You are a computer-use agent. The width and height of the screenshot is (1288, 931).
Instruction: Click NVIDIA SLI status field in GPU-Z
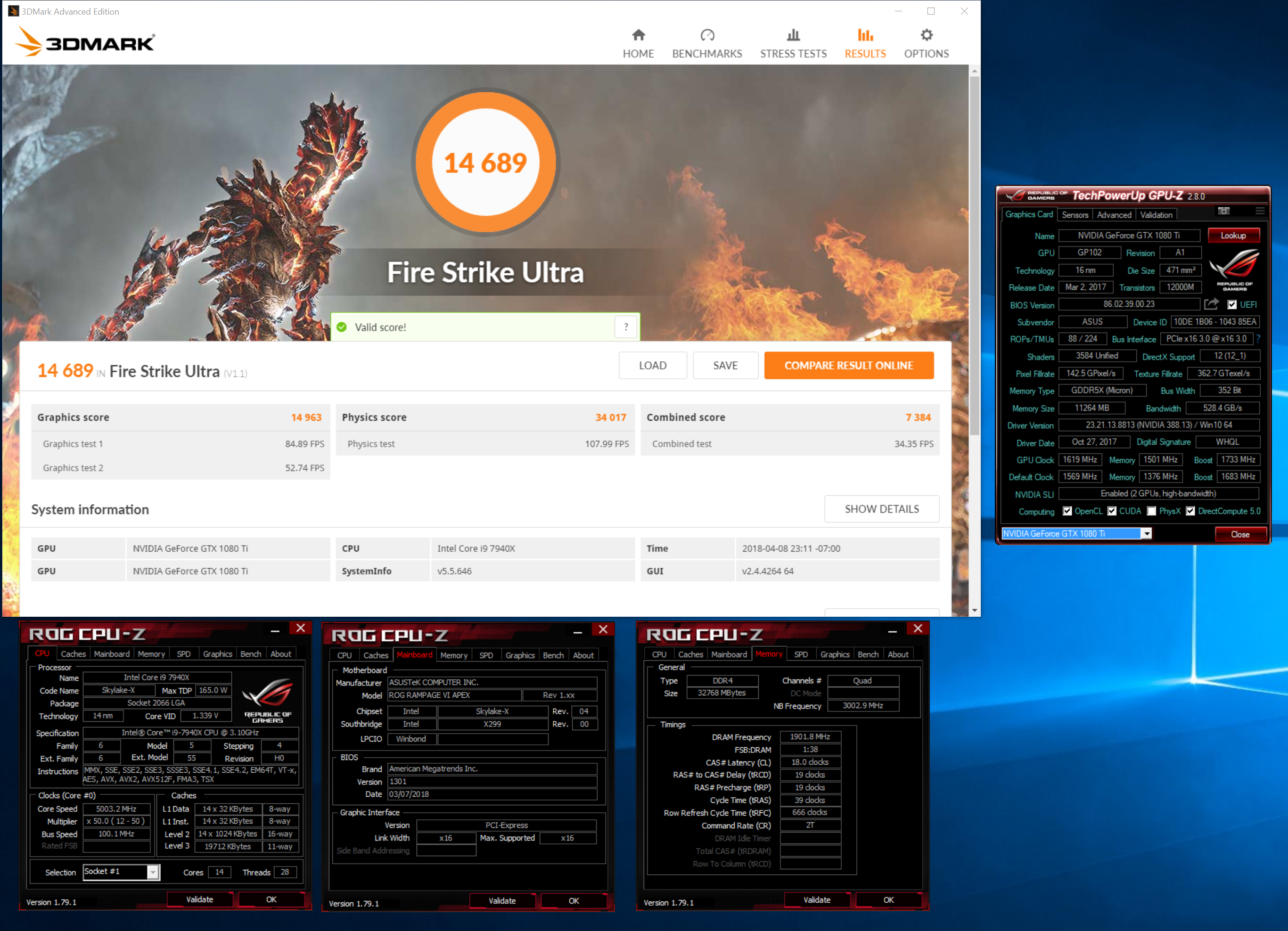click(x=1158, y=494)
